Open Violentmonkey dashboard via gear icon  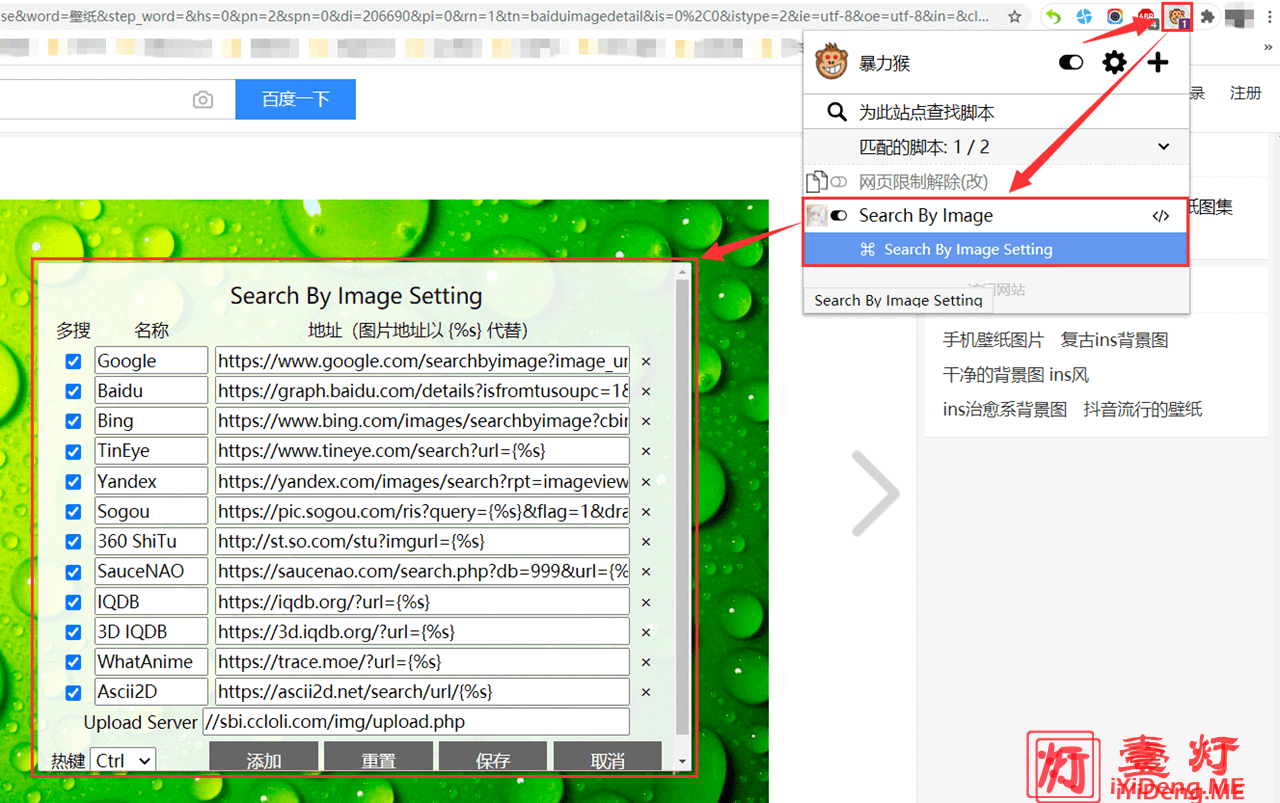click(1114, 63)
